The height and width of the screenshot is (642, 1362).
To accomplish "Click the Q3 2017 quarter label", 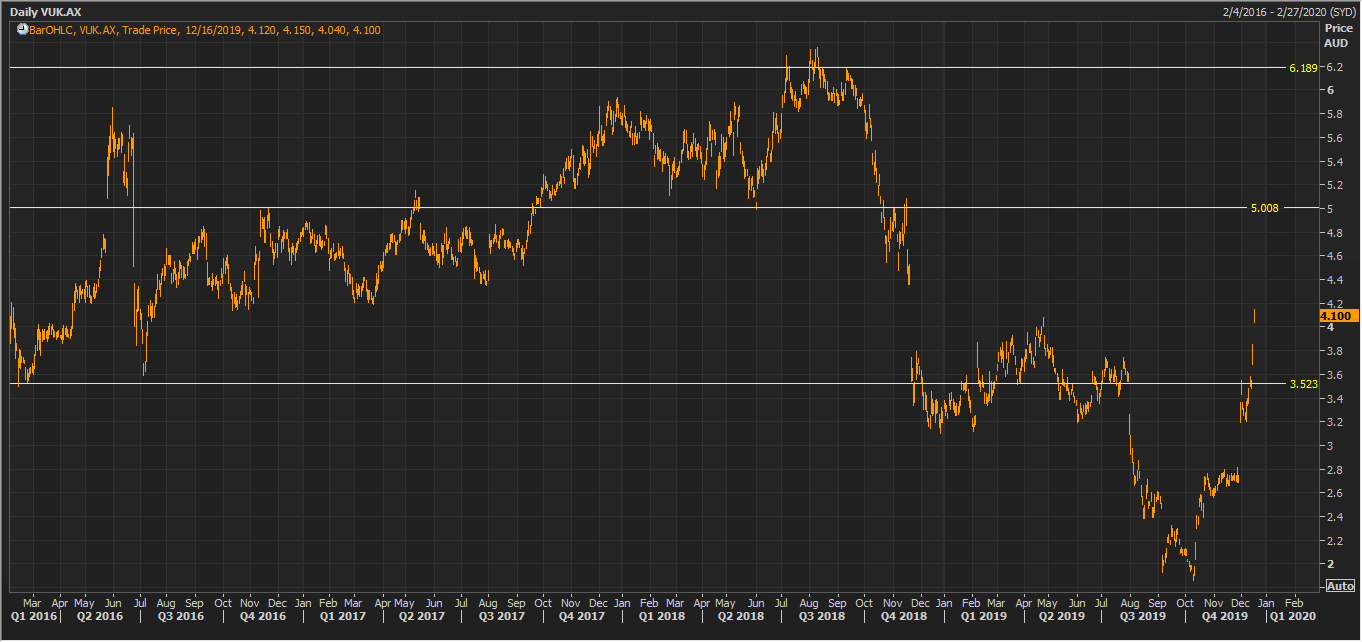I will [502, 617].
